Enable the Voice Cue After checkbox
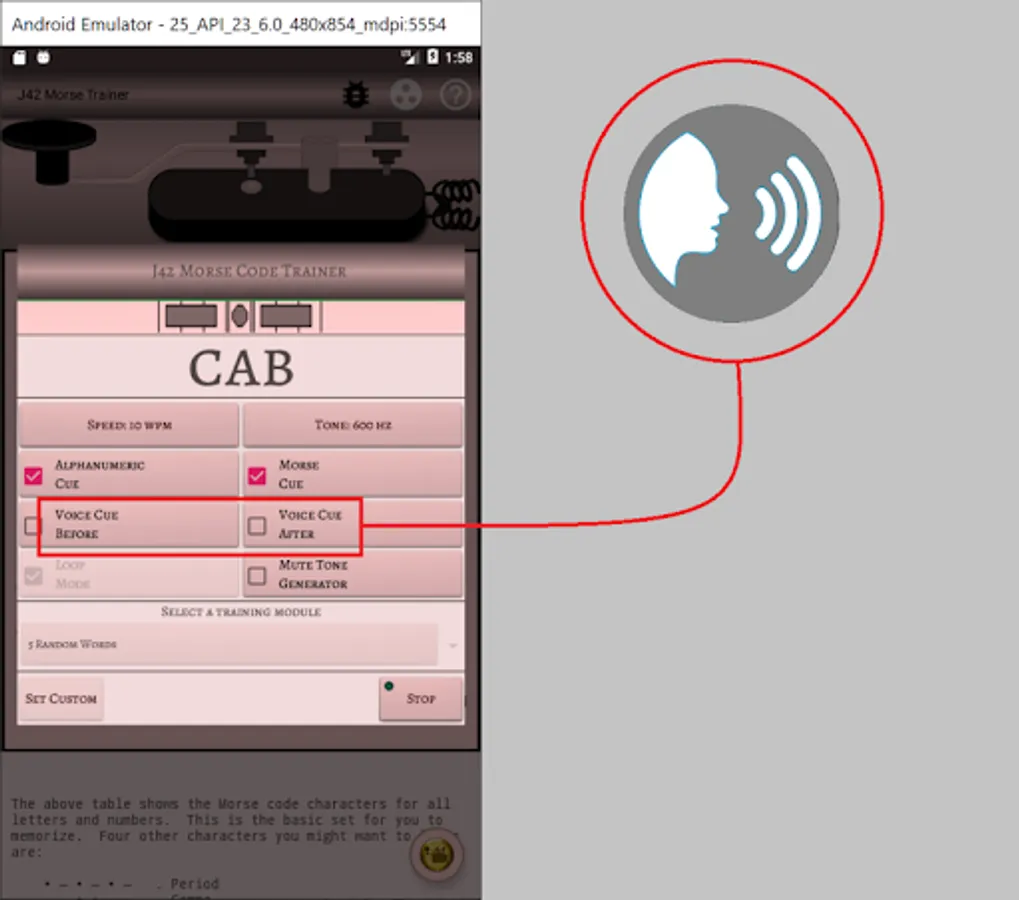 pyautogui.click(x=257, y=525)
